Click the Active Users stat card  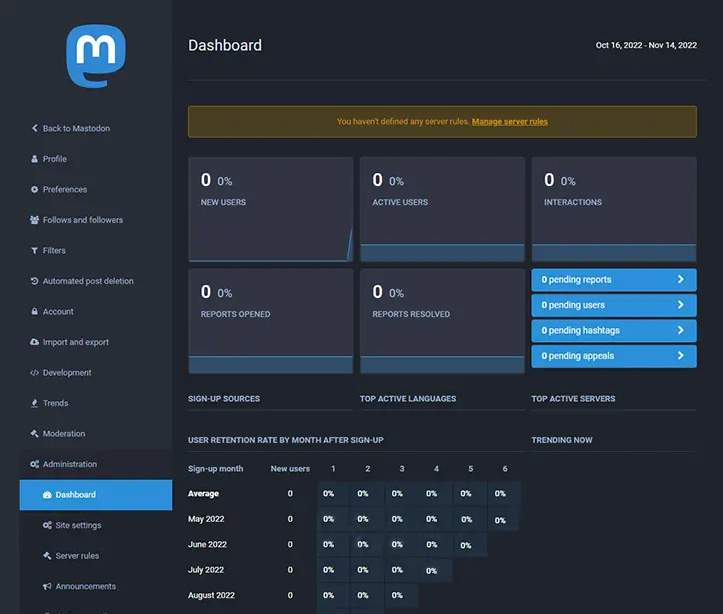click(442, 209)
